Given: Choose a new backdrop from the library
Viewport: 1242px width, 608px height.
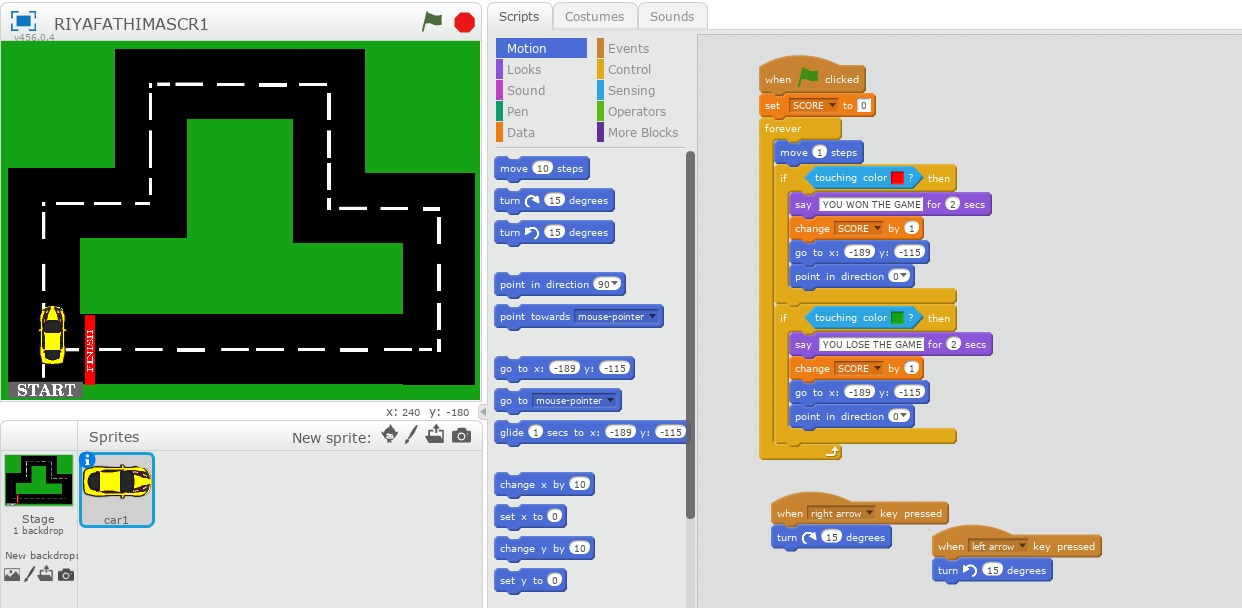Looking at the screenshot, I should 12,574.
